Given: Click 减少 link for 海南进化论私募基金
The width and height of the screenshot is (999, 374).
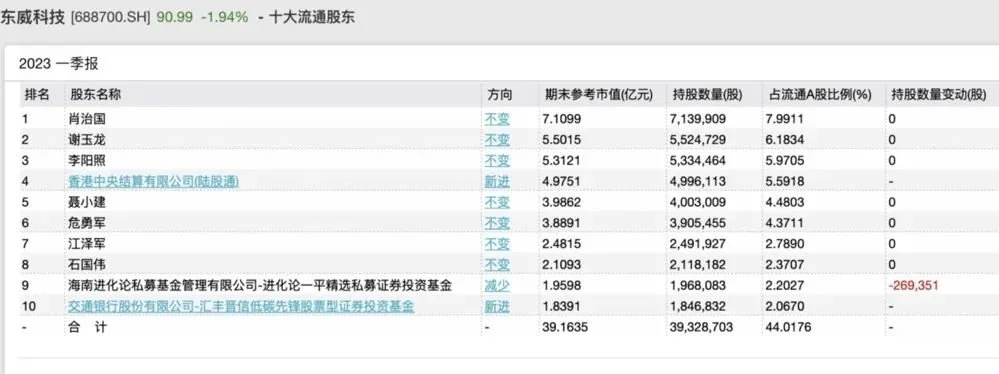Looking at the screenshot, I should pos(497,285).
